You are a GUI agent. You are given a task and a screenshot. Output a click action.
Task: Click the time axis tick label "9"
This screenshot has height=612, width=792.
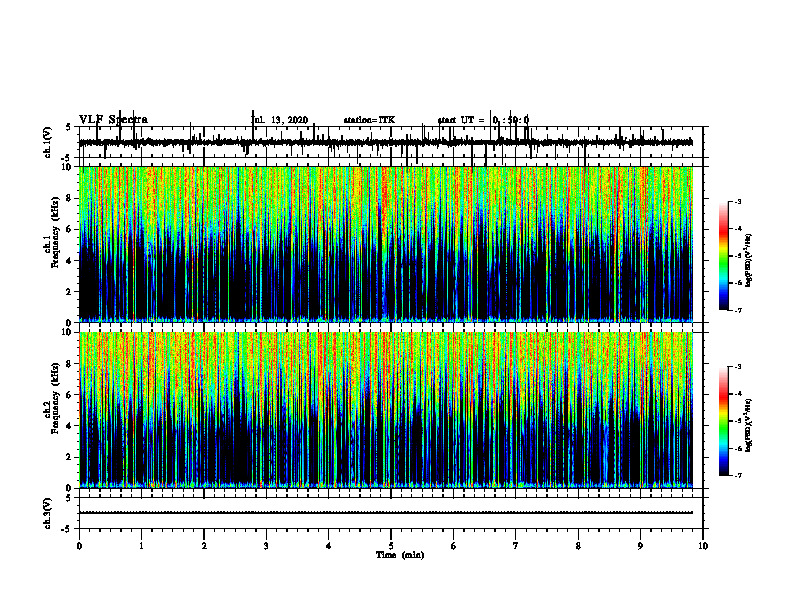(x=640, y=546)
